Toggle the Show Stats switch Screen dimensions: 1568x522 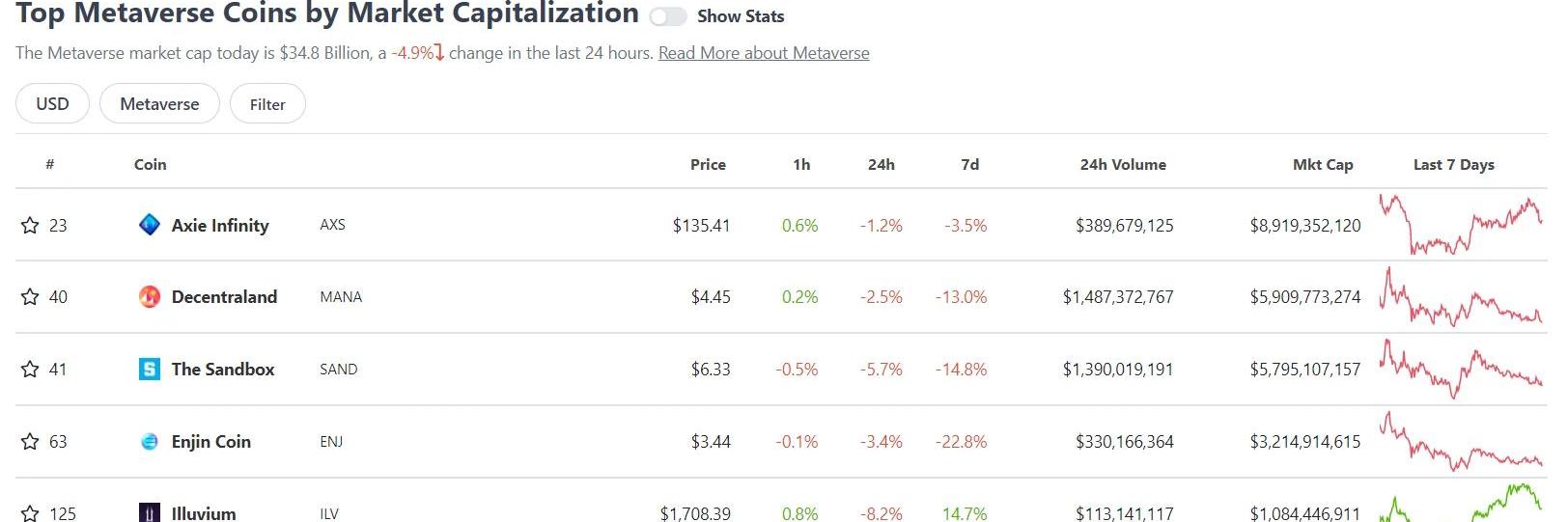pos(667,16)
